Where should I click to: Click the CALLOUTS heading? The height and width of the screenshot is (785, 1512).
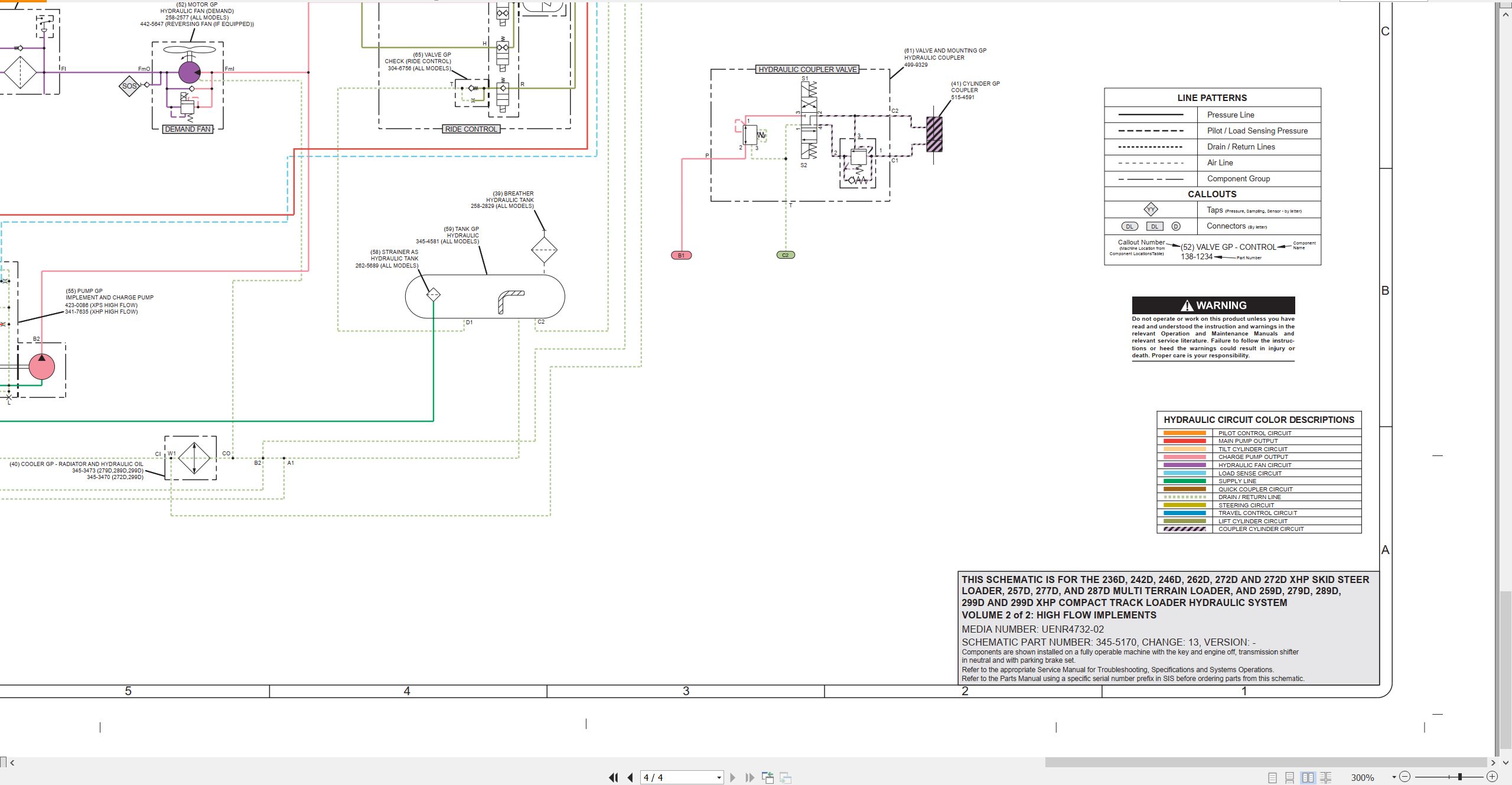coord(1212,194)
